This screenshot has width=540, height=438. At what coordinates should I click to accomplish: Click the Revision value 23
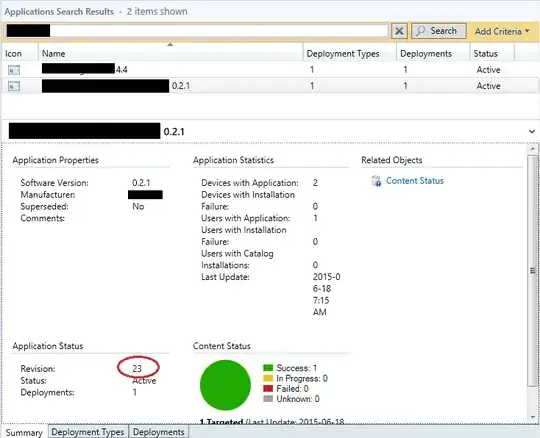tap(137, 368)
